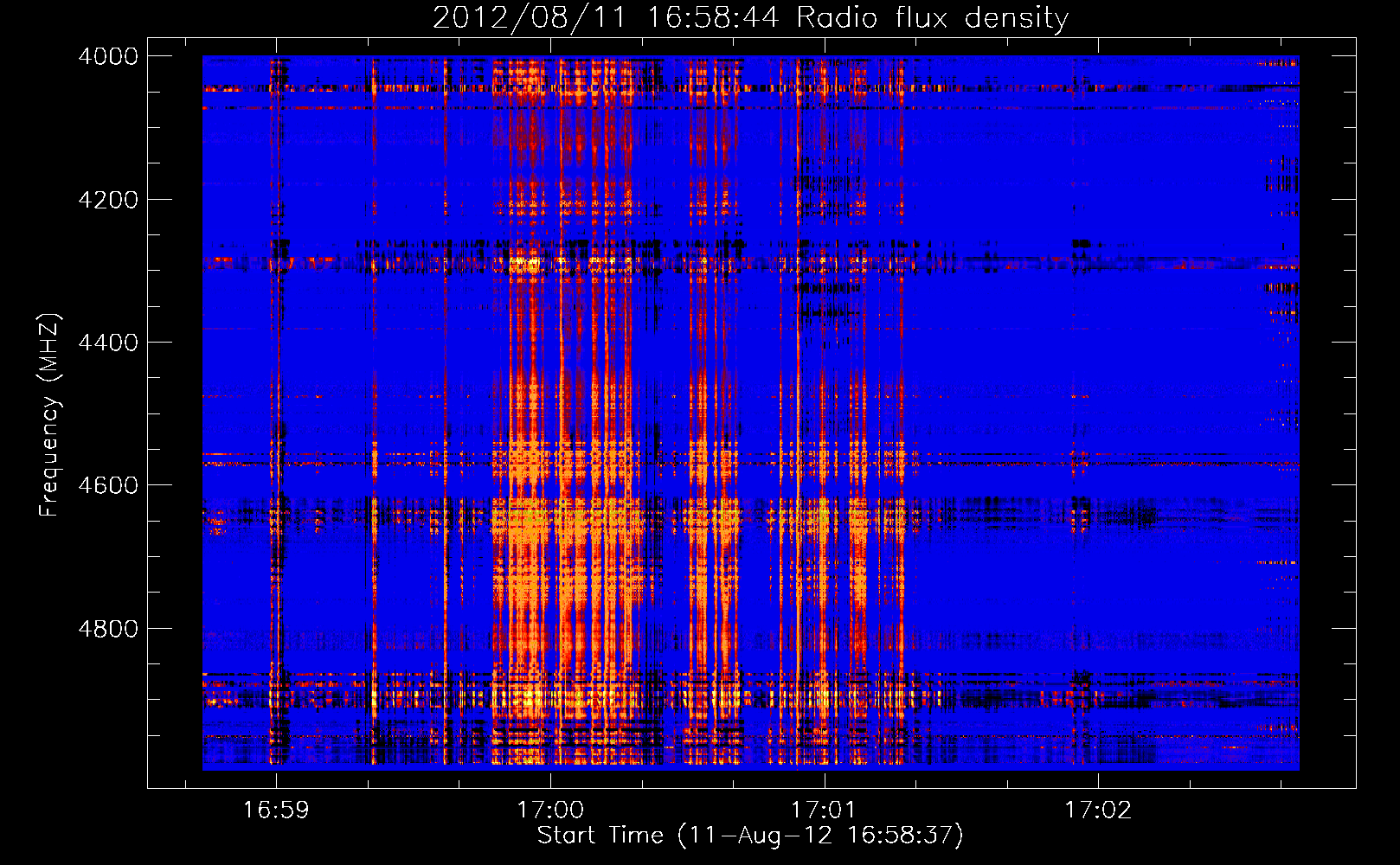
Task: Click the 16:59 time axis label
Action: [x=276, y=811]
